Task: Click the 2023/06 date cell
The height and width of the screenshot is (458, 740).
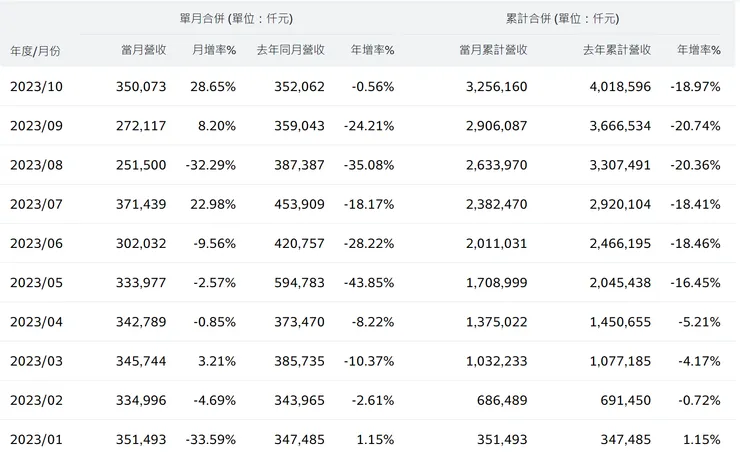Action: 36,243
